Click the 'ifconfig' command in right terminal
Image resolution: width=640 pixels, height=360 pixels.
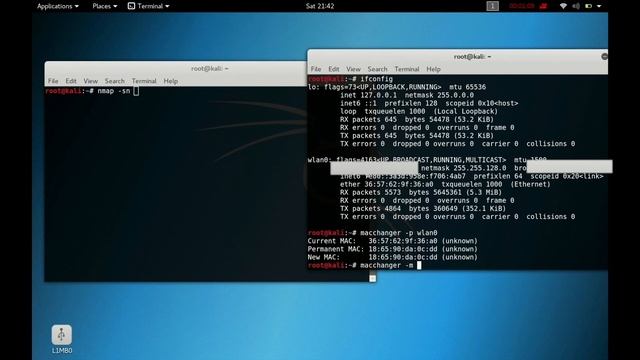[376, 79]
